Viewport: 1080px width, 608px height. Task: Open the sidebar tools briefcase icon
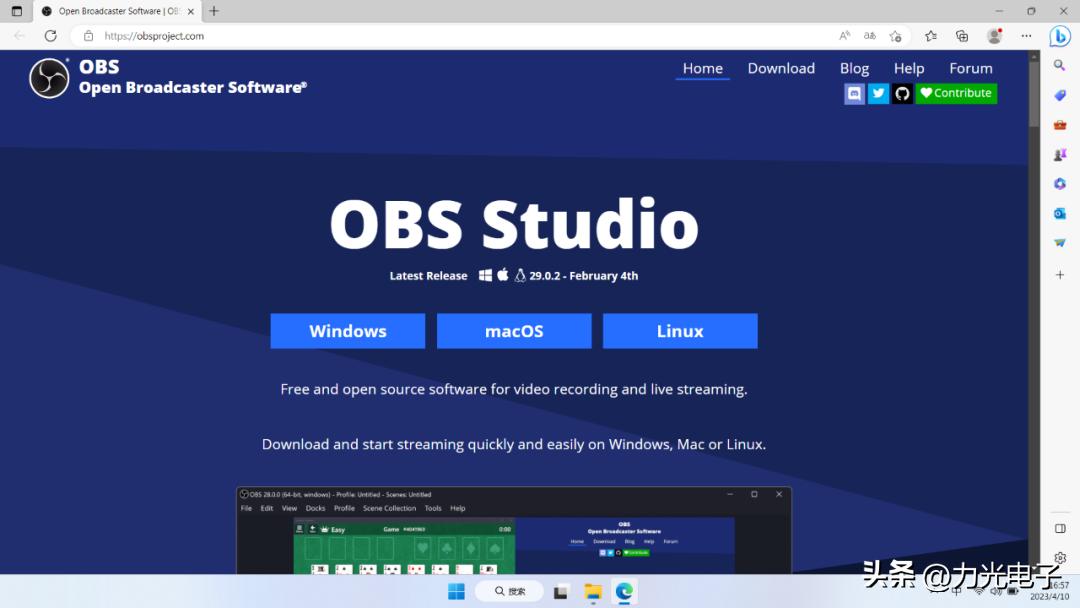pos(1060,125)
